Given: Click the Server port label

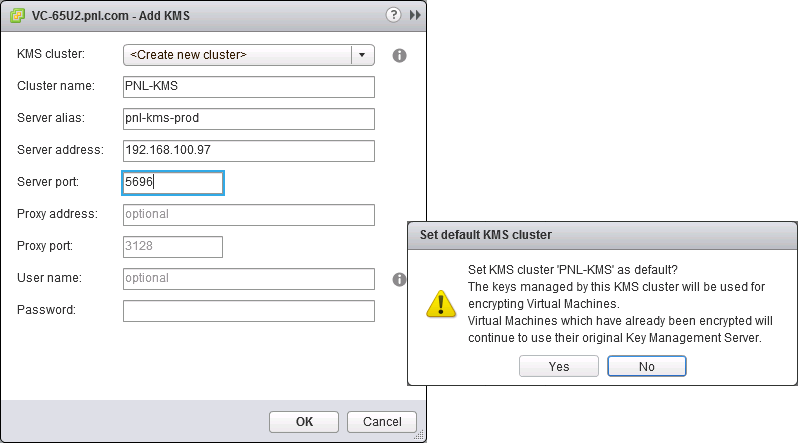Looking at the screenshot, I should pyautogui.click(x=48, y=182).
